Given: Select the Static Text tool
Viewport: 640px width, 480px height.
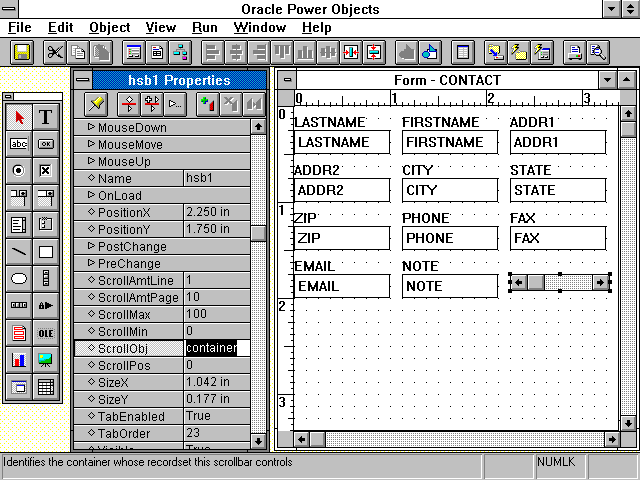Looking at the screenshot, I should (x=46, y=117).
